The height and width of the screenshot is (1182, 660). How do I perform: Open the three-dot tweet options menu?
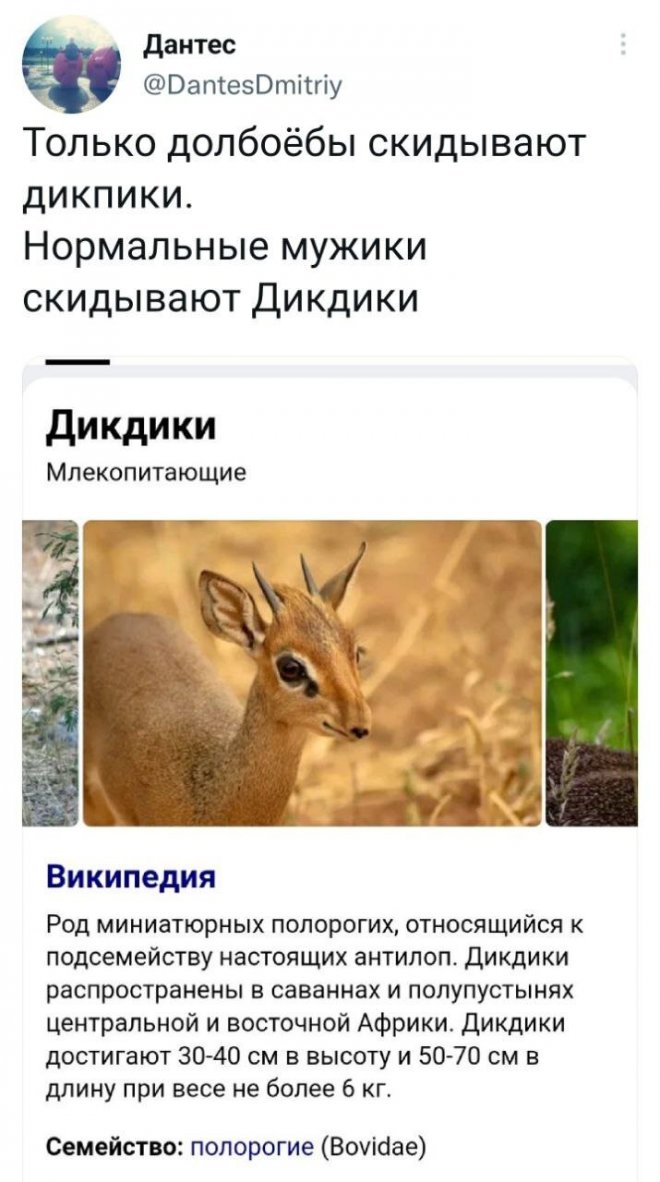coord(623,45)
